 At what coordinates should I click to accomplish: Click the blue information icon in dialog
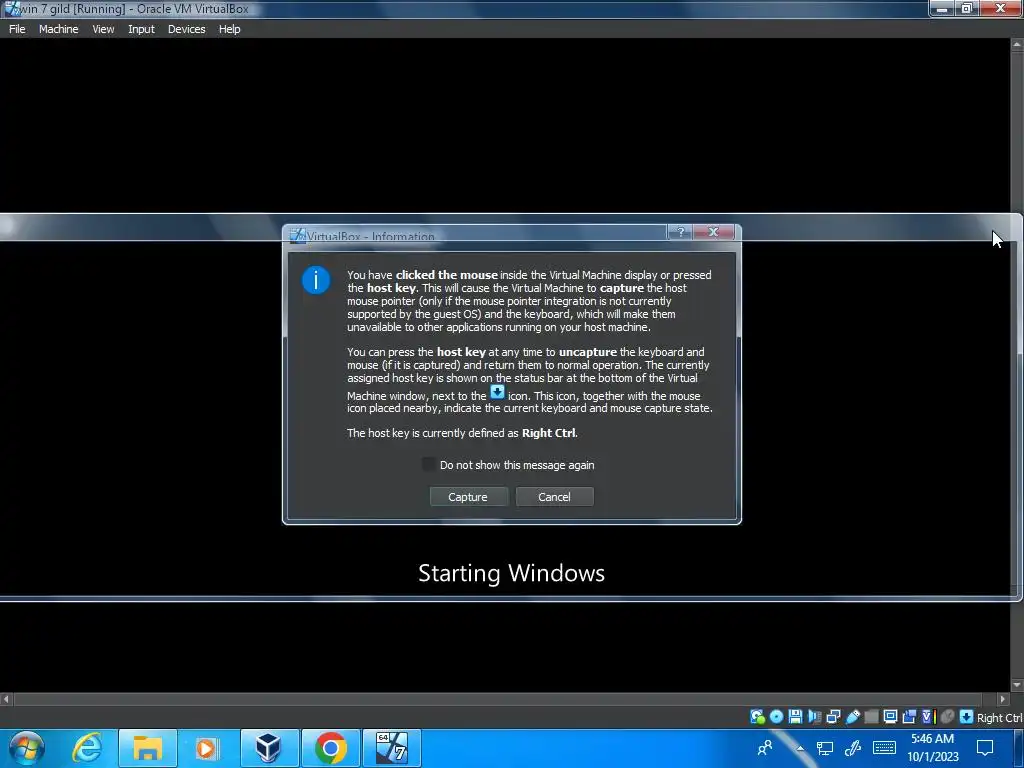point(315,280)
